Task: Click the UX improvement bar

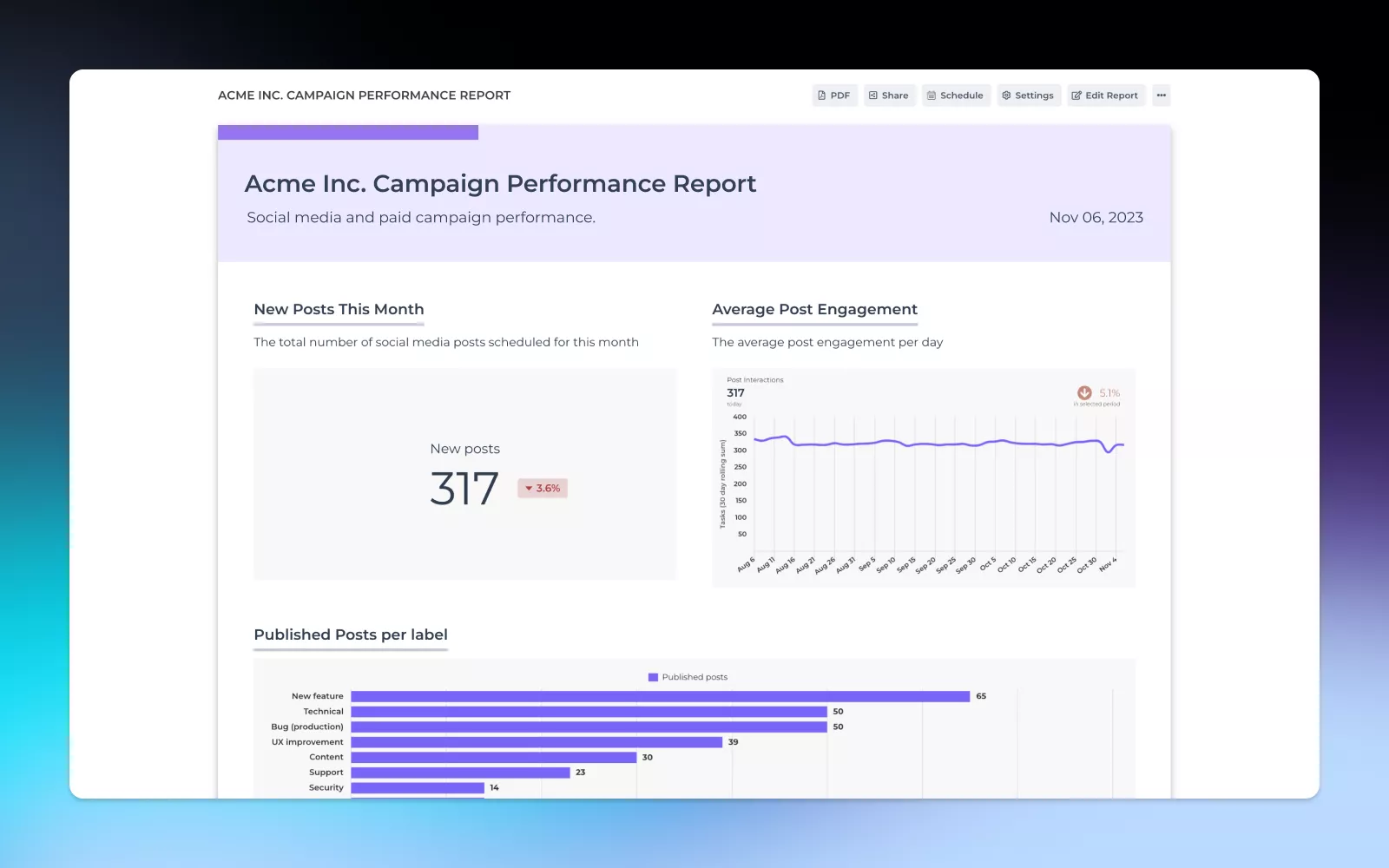Action: [537, 742]
